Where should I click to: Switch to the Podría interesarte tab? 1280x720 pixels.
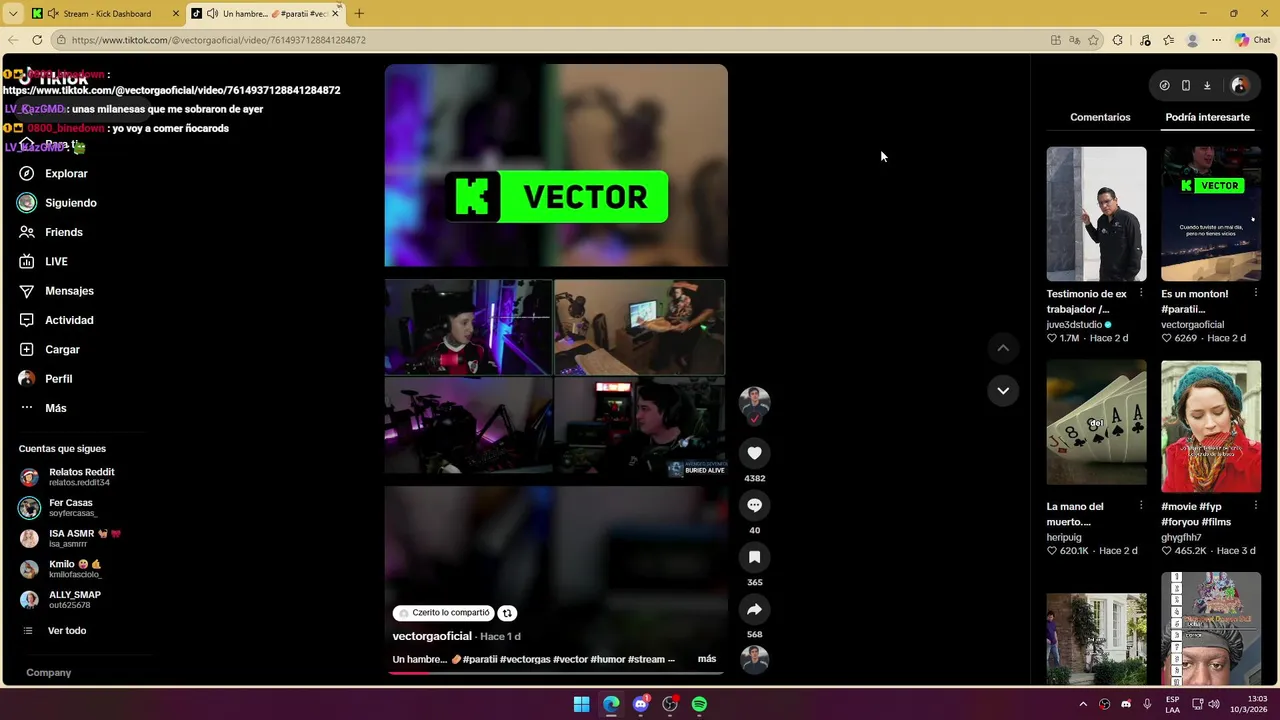pos(1207,117)
